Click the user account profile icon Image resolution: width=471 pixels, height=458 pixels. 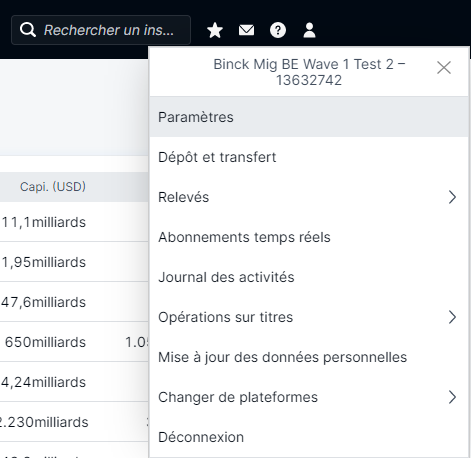(309, 30)
